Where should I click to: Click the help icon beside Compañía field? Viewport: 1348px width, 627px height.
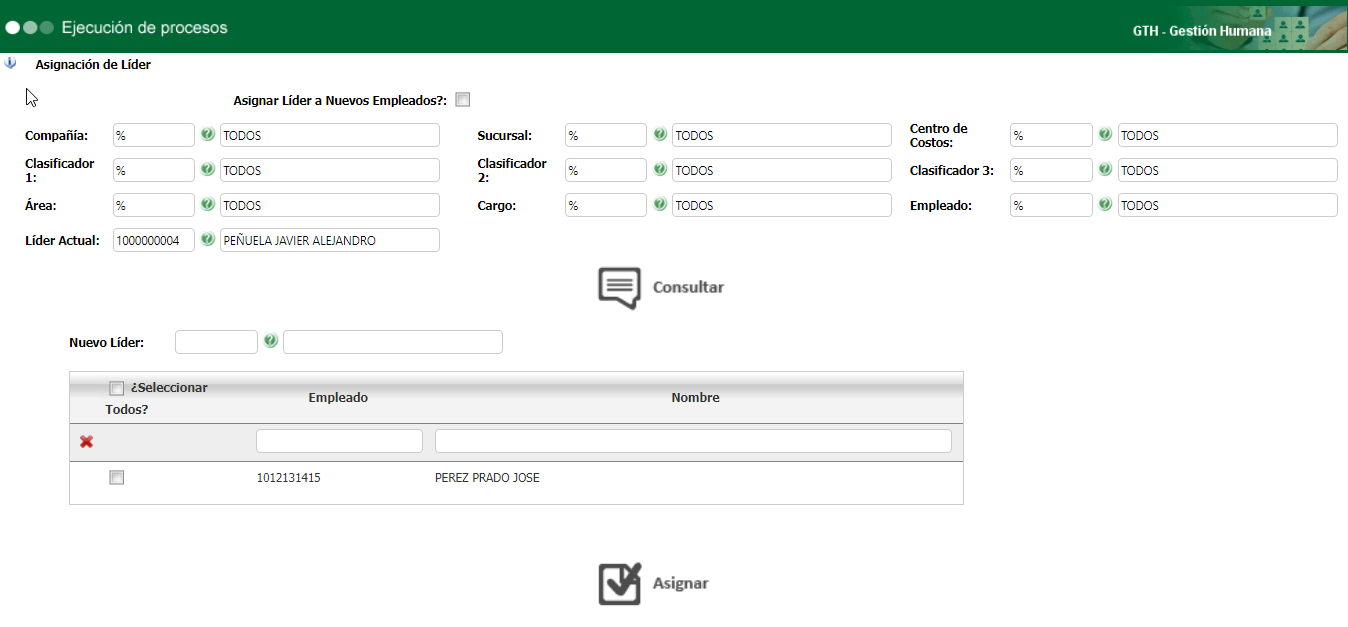coord(208,135)
